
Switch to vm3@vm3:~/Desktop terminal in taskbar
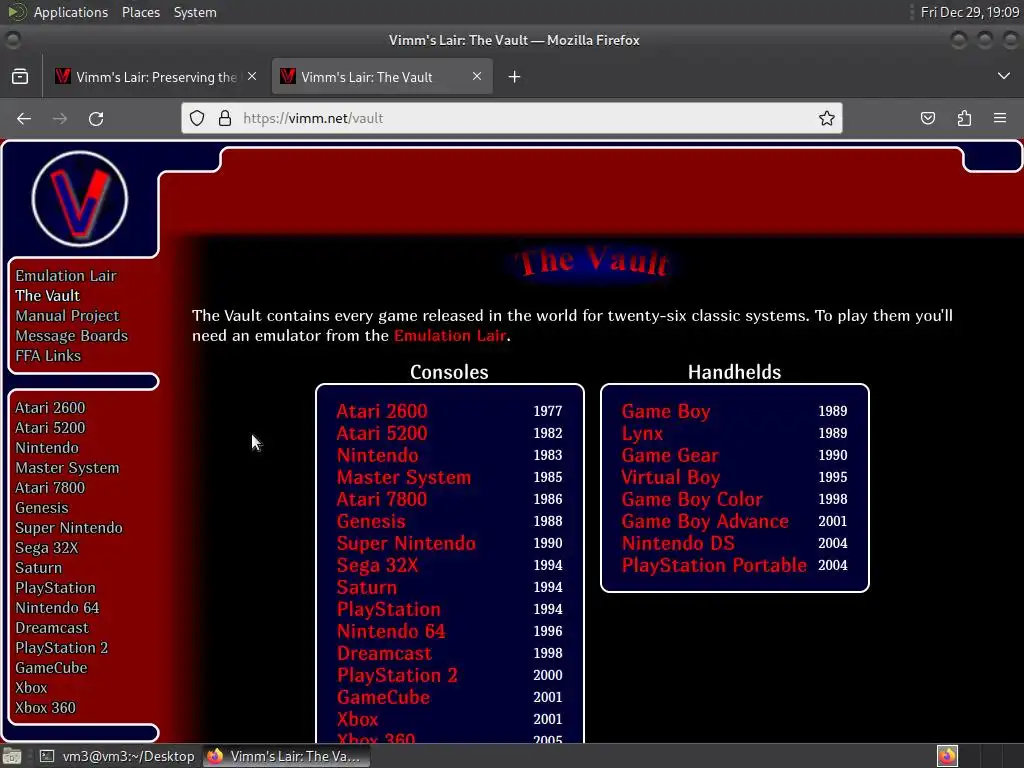(118, 756)
